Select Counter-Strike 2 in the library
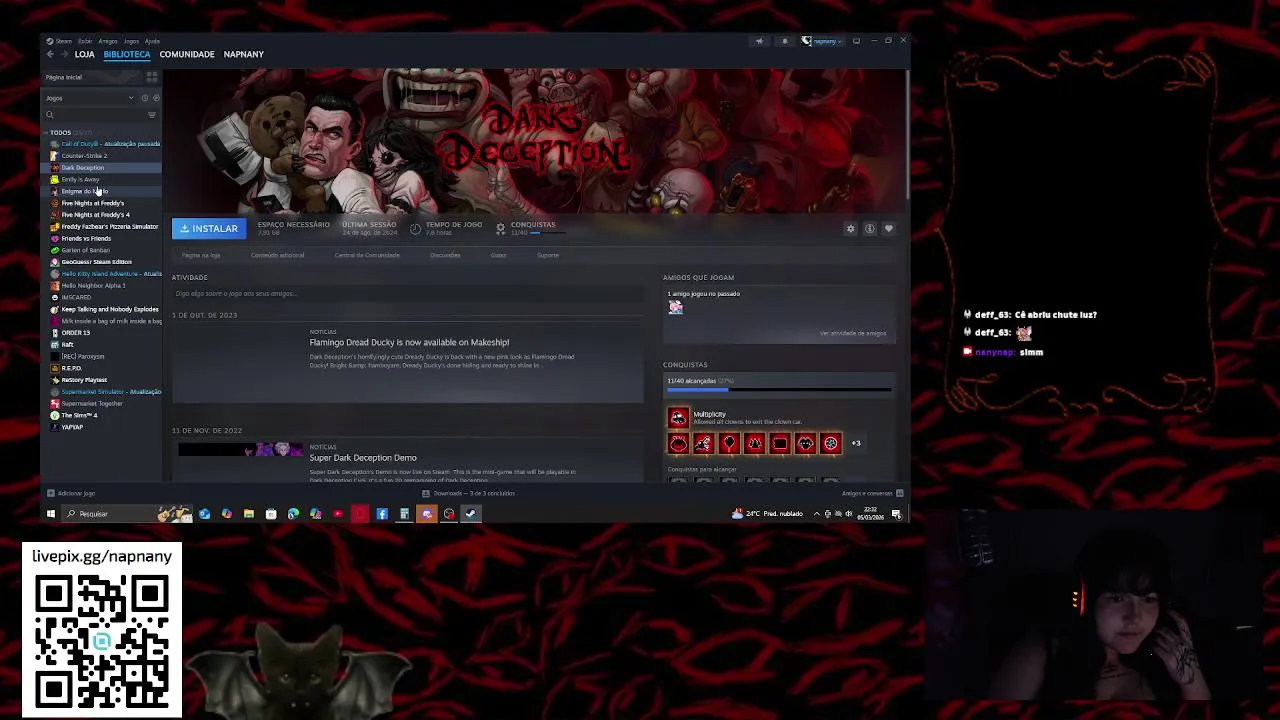1280x720 pixels. (84, 156)
